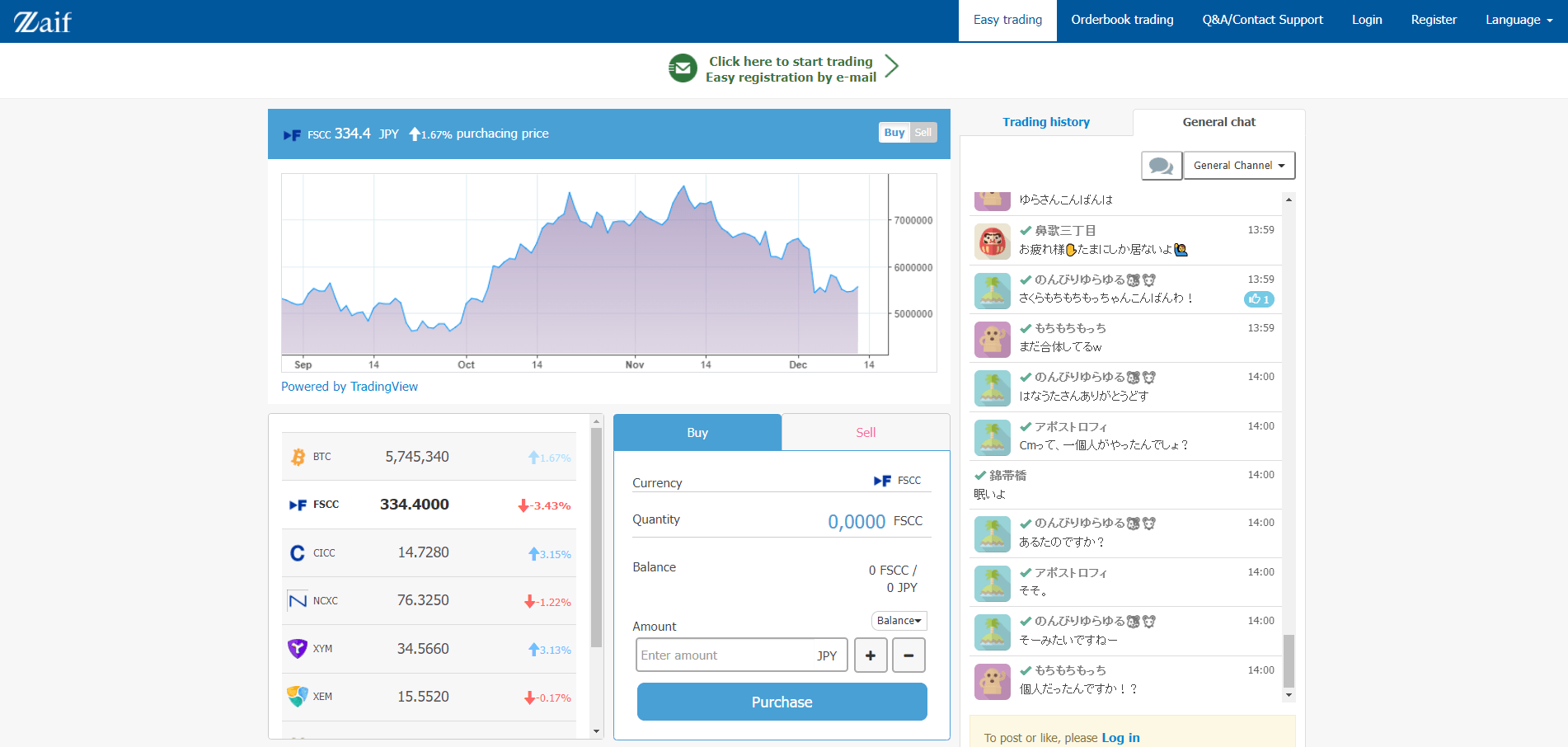This screenshot has height=747, width=1568.
Task: Click the right chevron beside Easy registration
Action: pos(891,66)
